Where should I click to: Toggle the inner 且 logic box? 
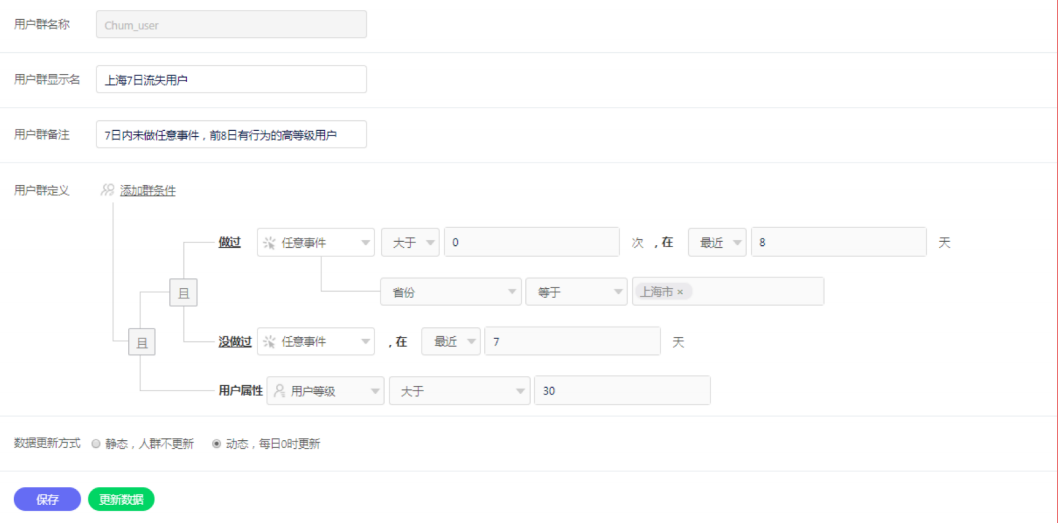click(x=184, y=292)
